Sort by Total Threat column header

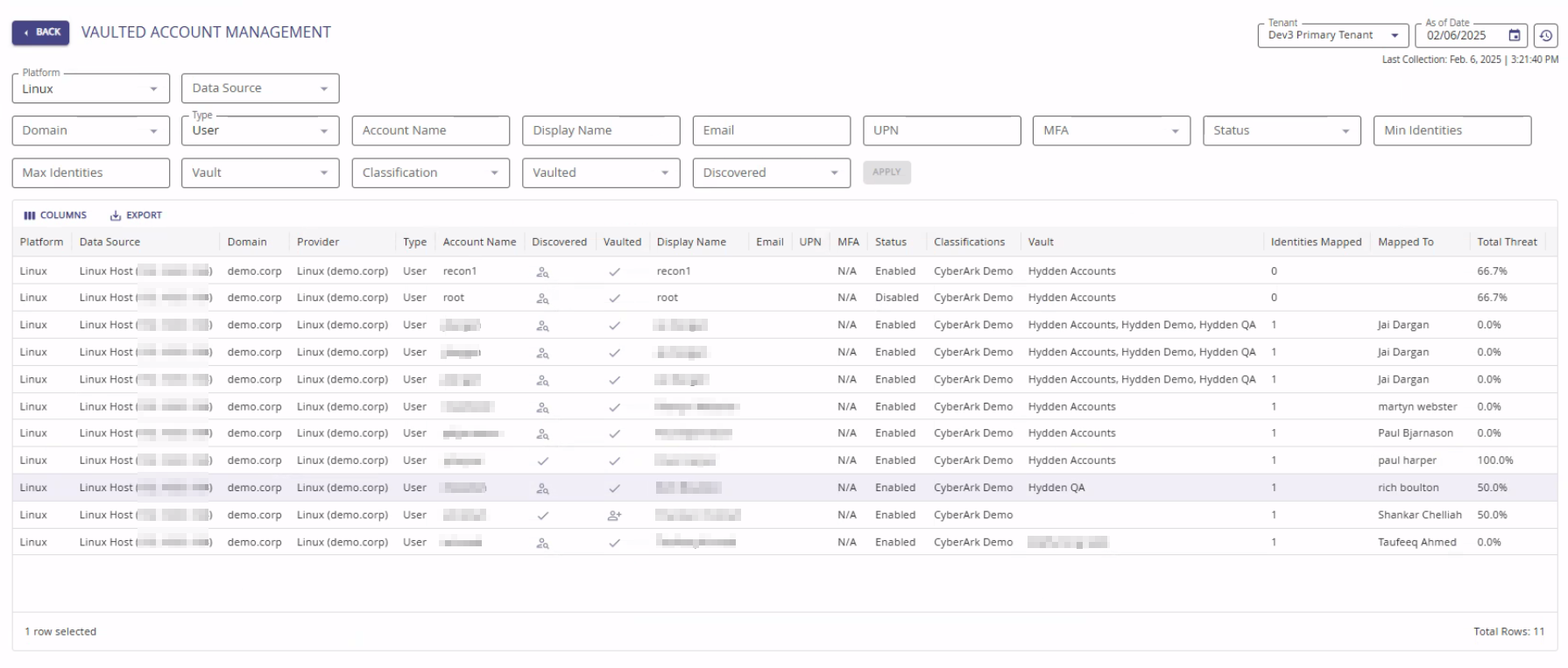pos(1507,243)
